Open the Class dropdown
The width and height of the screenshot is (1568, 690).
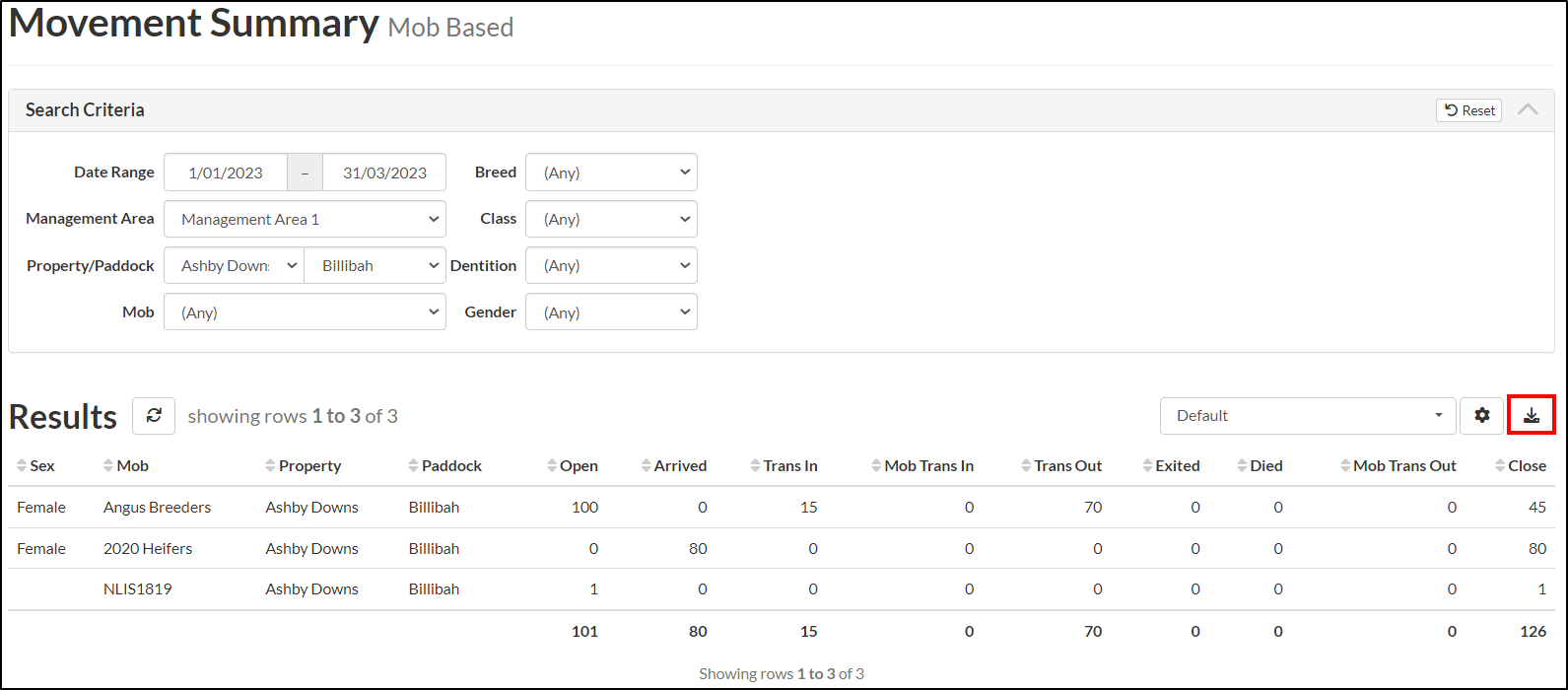tap(611, 219)
